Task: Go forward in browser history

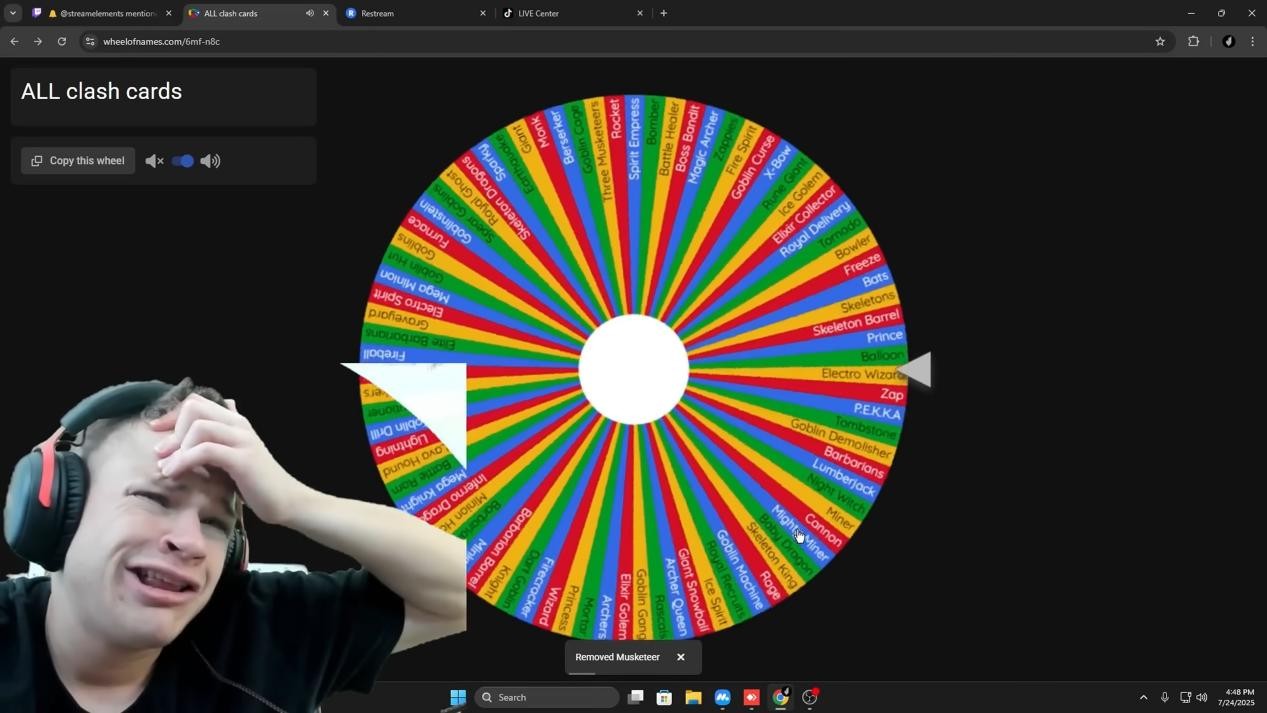Action: (x=38, y=41)
